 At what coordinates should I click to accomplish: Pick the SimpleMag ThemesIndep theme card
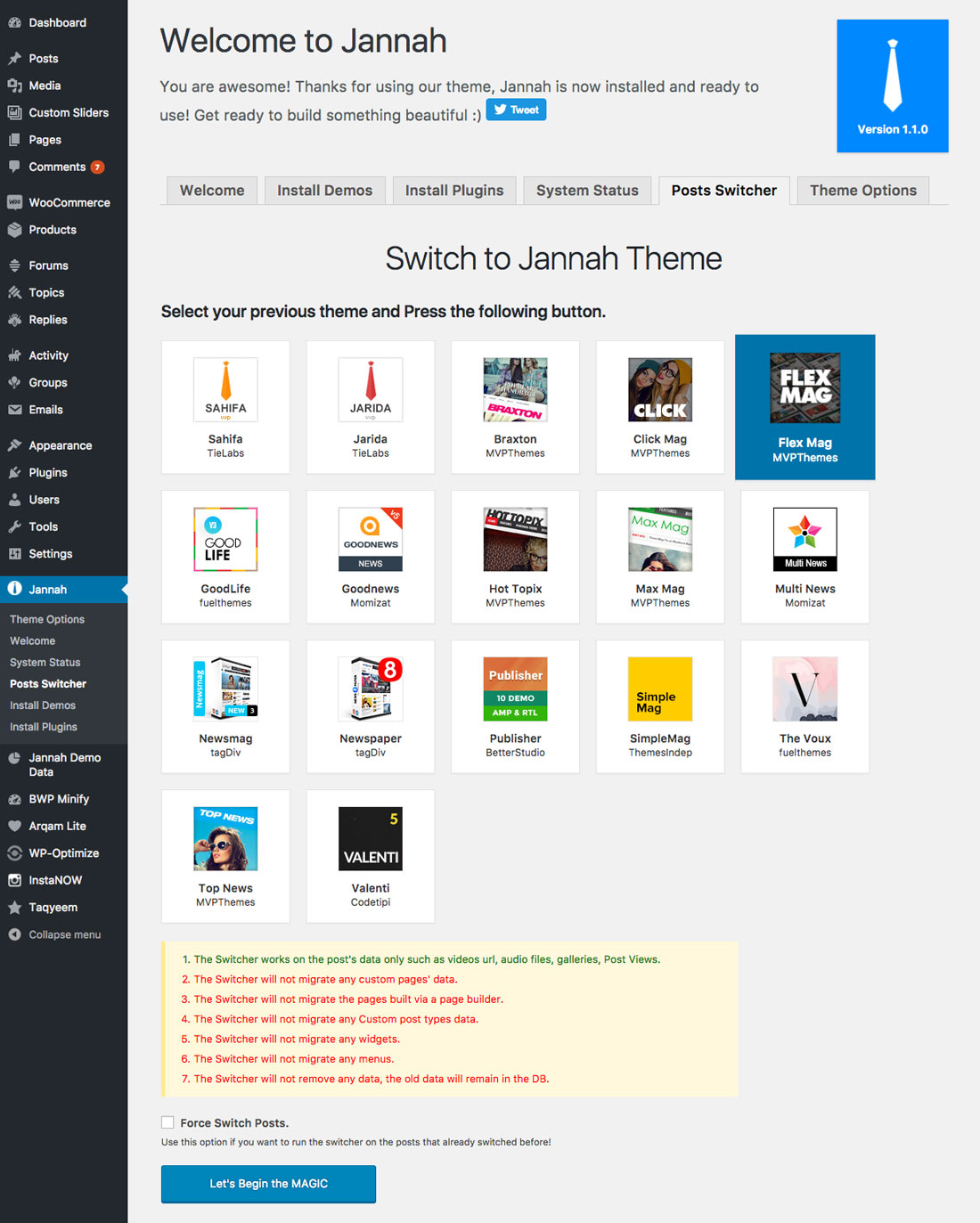point(660,706)
